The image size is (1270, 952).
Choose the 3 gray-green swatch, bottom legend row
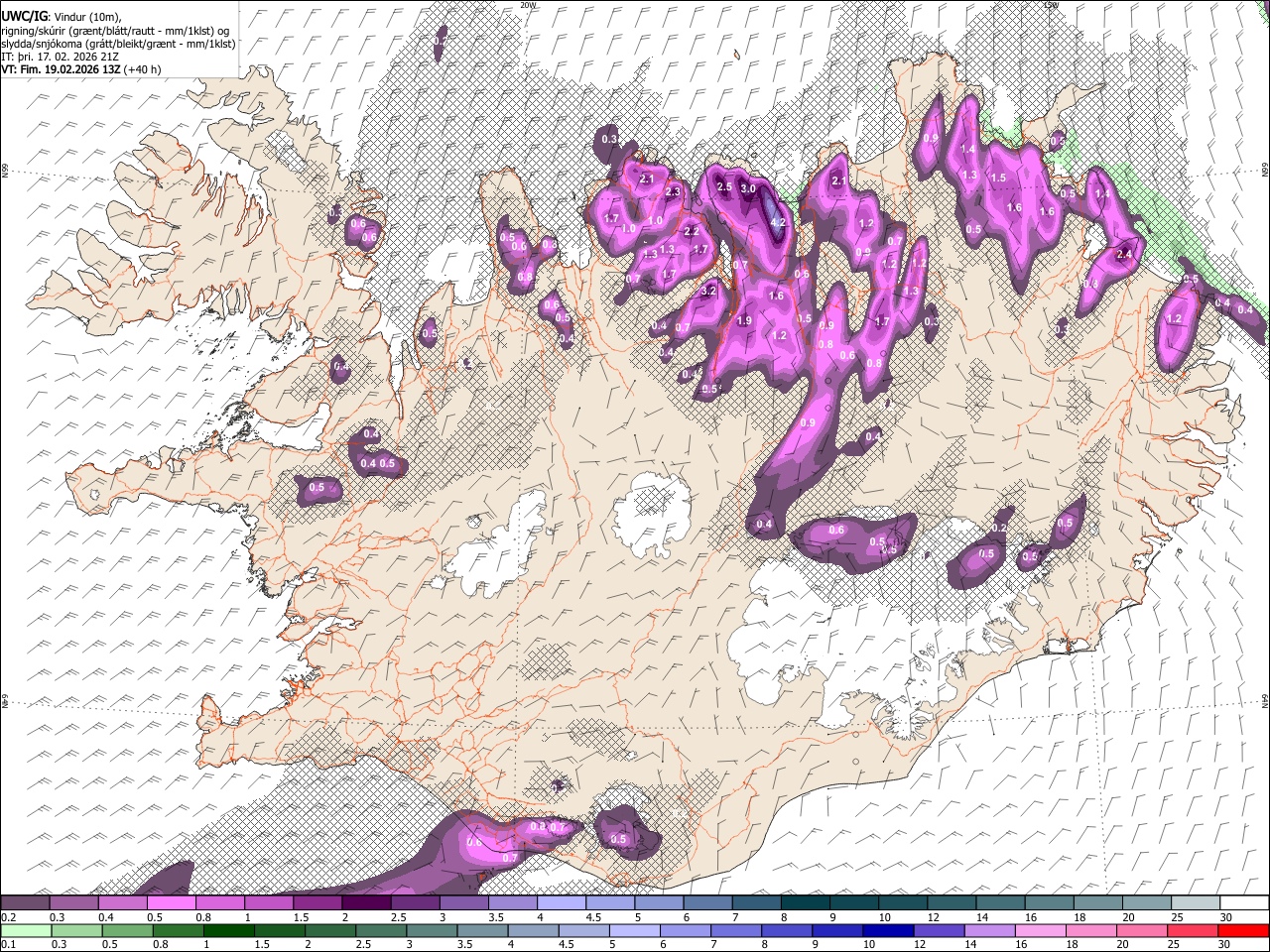432,931
